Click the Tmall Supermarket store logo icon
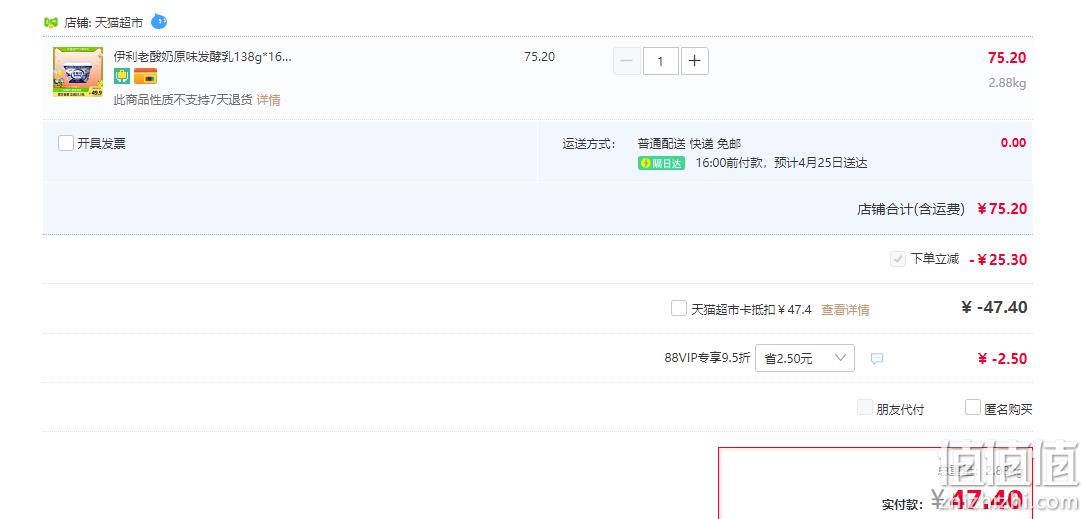The height and width of the screenshot is (519, 1088). pos(51,22)
